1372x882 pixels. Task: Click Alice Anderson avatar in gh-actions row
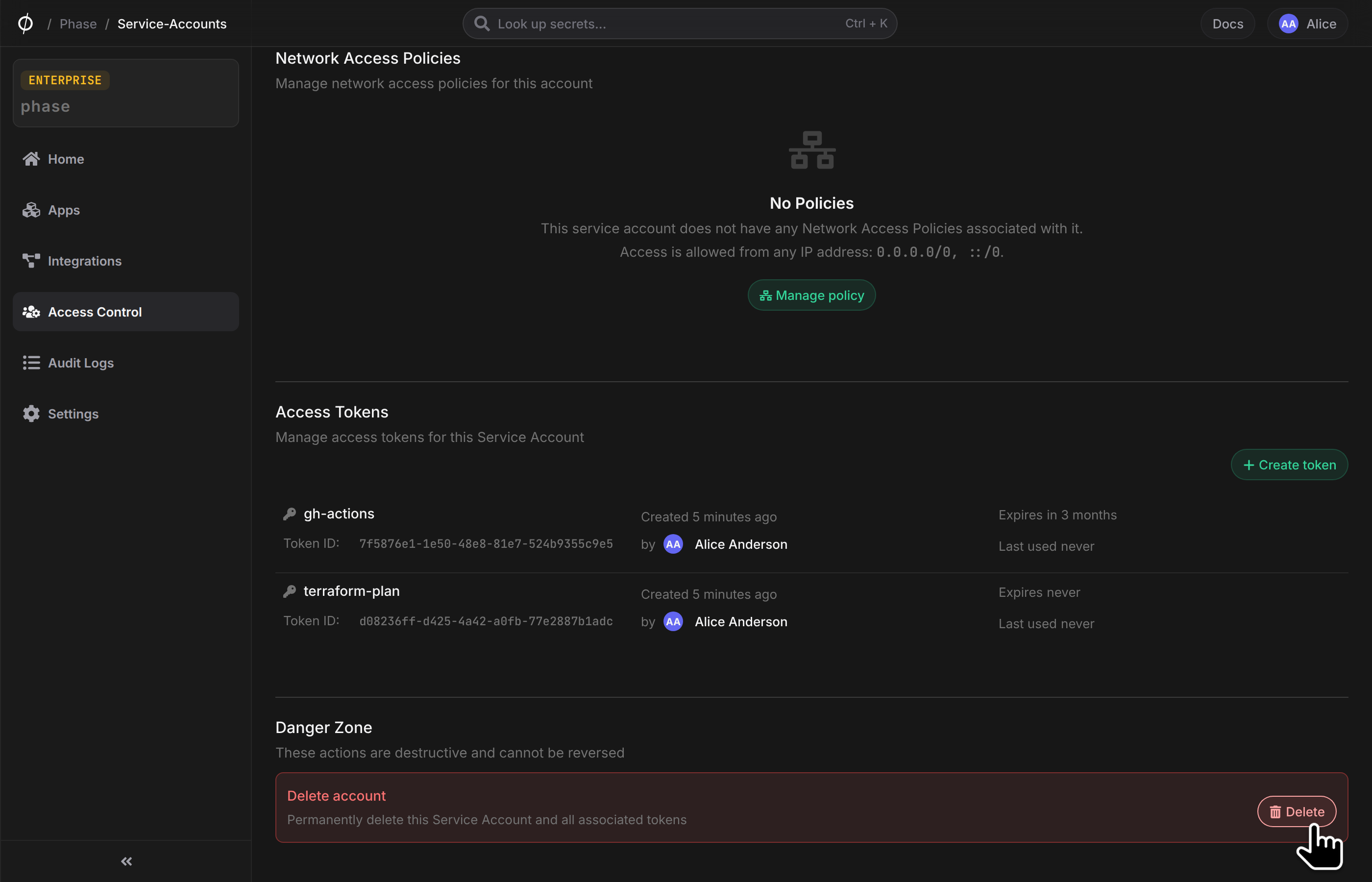pos(673,543)
